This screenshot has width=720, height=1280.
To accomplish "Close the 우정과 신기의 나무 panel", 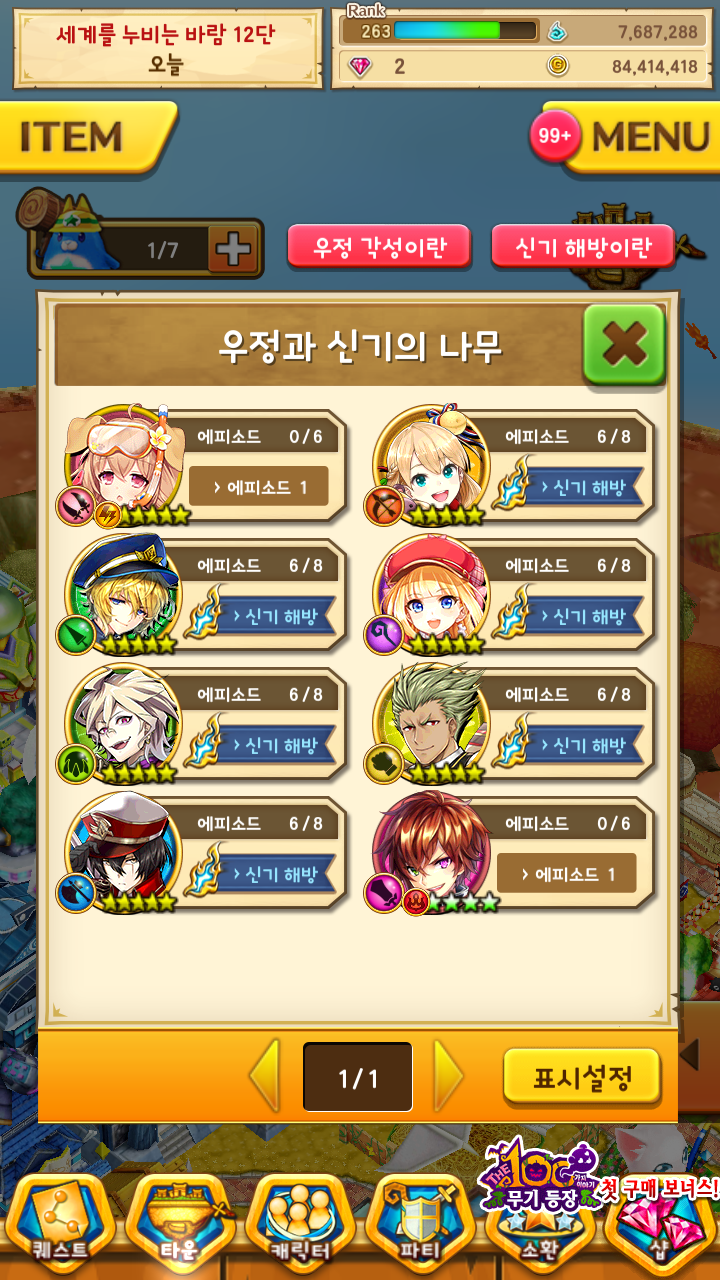I will (624, 345).
